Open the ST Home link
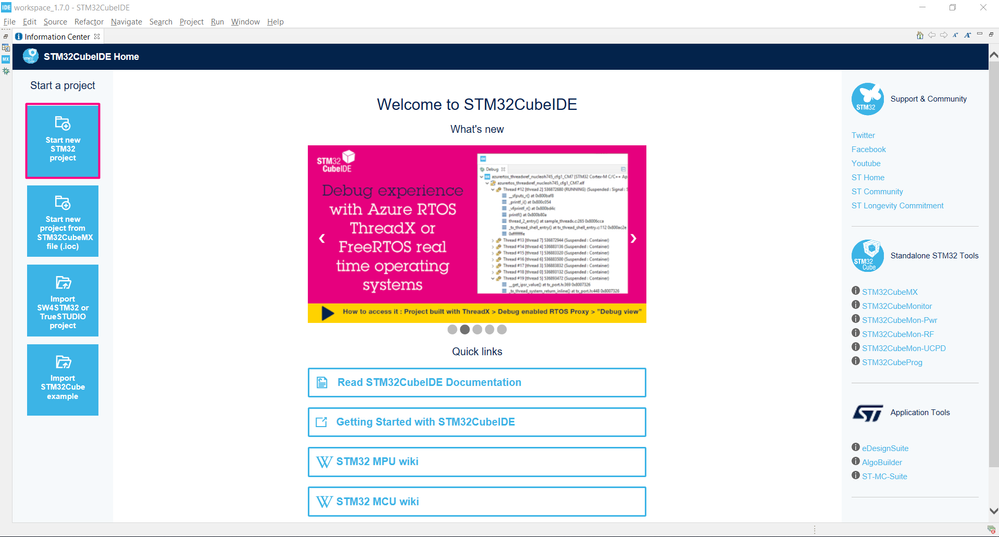Viewport: 999px width, 537px height. point(868,177)
